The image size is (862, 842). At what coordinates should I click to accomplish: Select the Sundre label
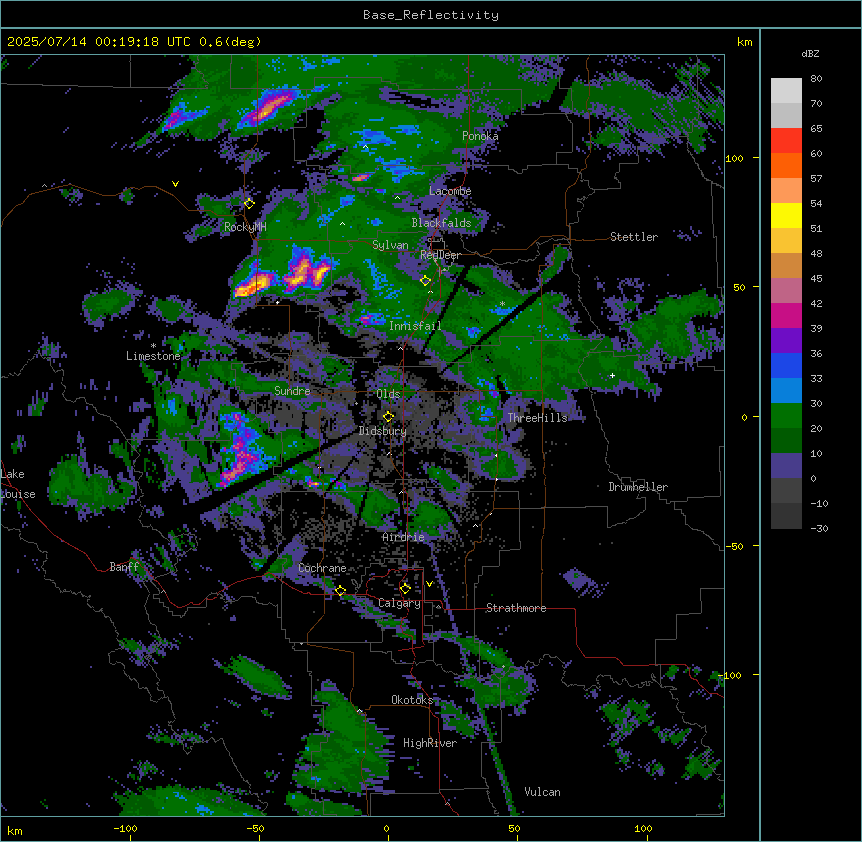292,391
